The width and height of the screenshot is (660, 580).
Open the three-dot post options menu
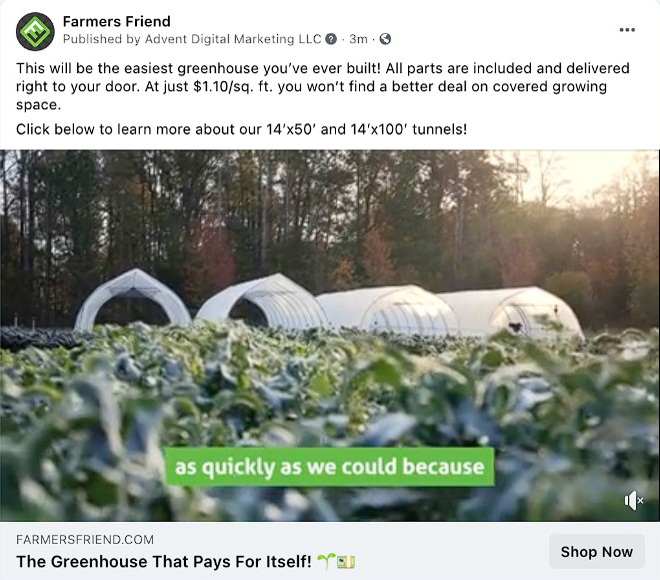click(627, 30)
